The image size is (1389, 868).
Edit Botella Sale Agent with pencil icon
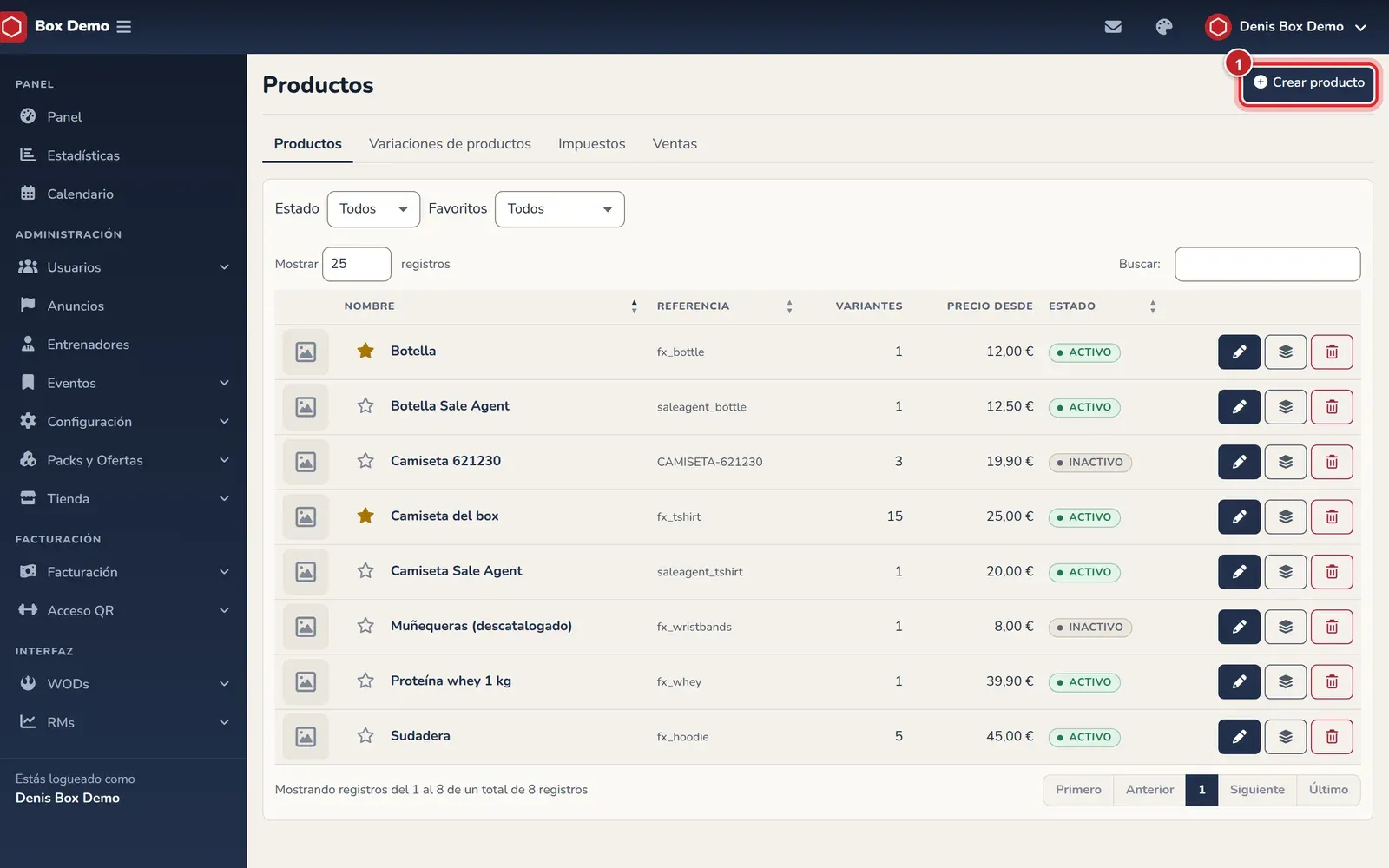tap(1239, 407)
